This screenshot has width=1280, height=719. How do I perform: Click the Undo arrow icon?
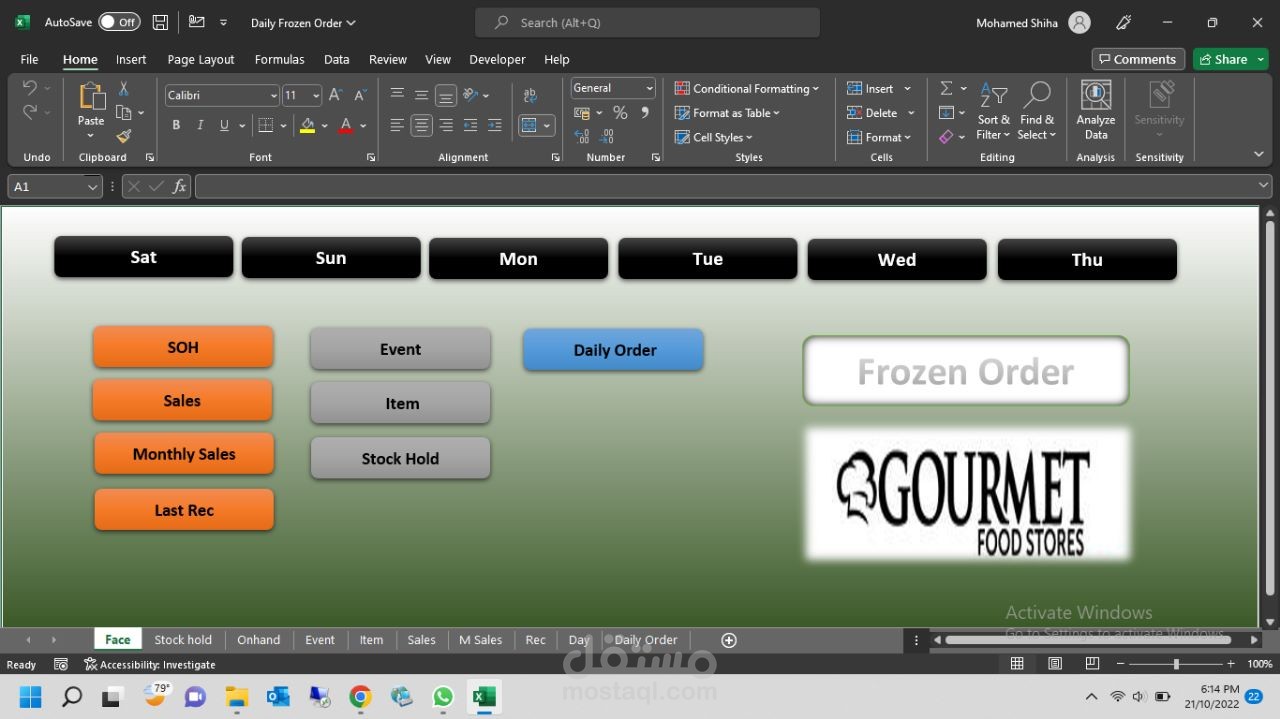(30, 88)
